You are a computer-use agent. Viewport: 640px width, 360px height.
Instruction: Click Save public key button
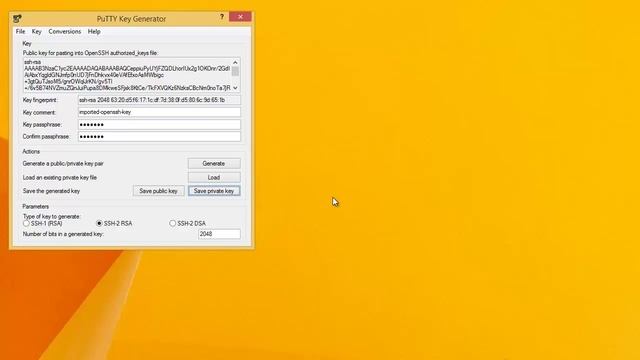click(x=158, y=191)
